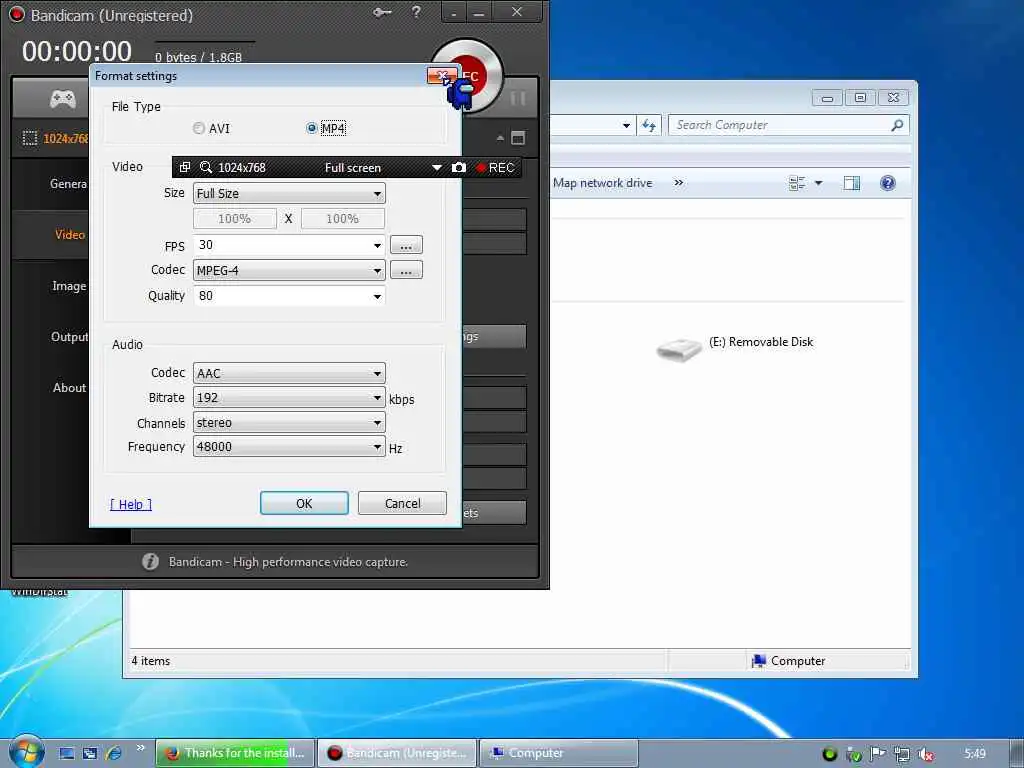Open the audio Codec dropdown AAC

(x=289, y=374)
